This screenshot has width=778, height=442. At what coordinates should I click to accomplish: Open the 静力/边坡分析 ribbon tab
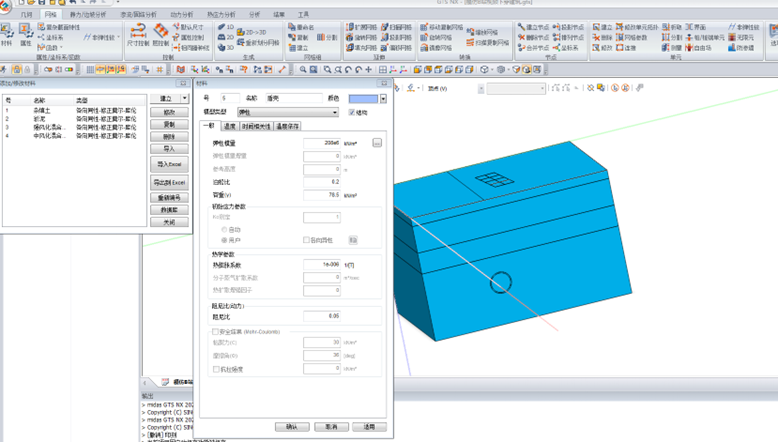(88, 14)
